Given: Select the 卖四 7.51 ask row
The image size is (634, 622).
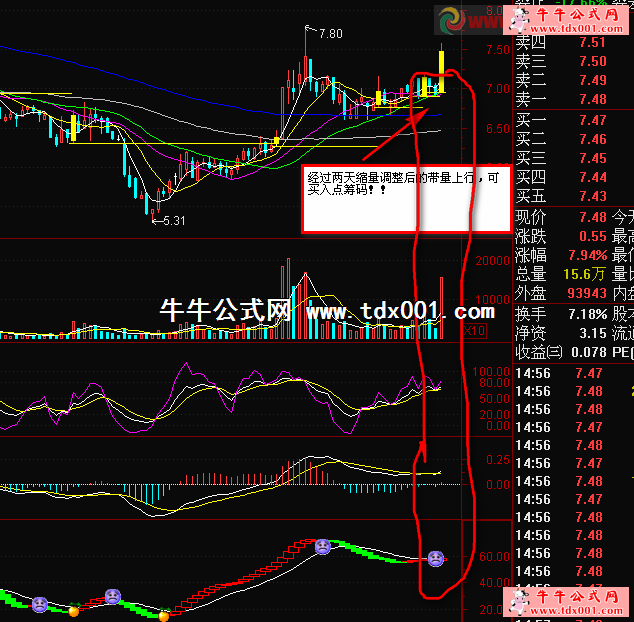Looking at the screenshot, I should coord(561,42).
